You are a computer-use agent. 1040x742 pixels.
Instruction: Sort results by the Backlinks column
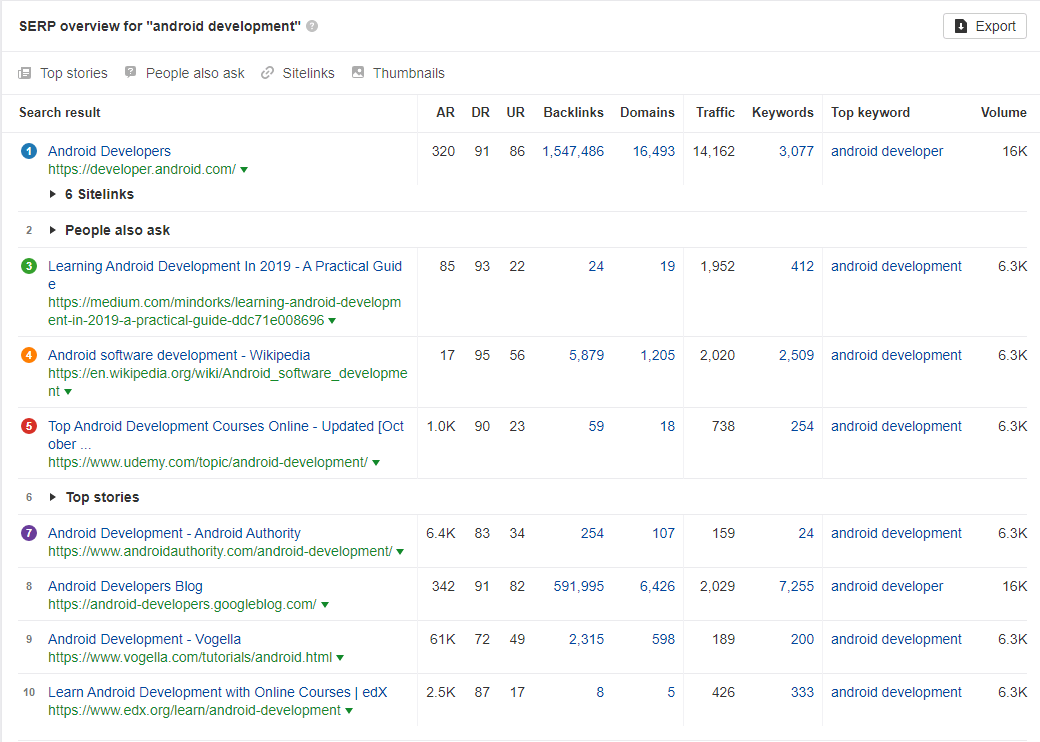tap(573, 112)
